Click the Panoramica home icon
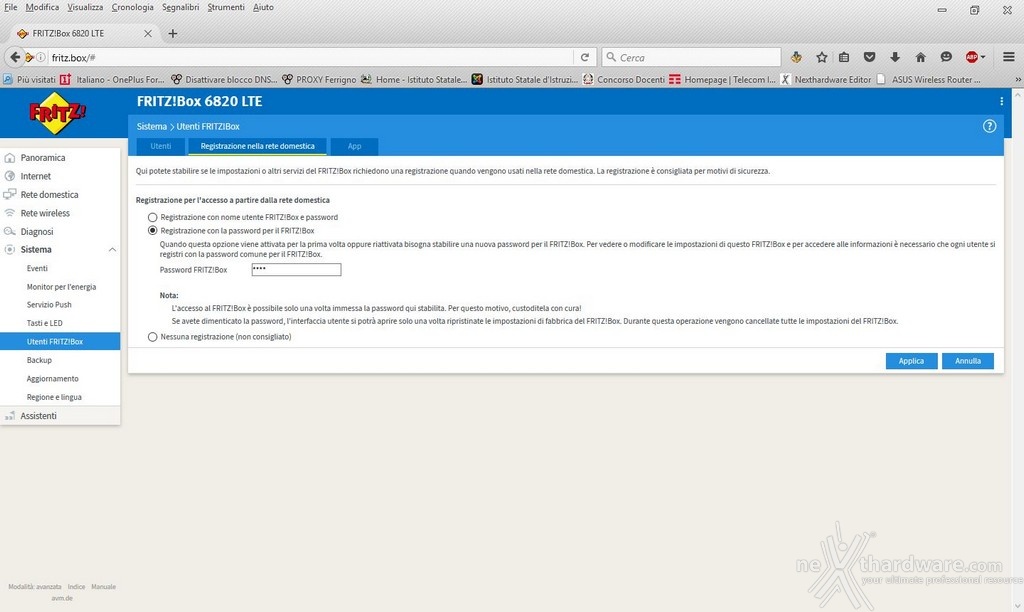 tap(10, 157)
